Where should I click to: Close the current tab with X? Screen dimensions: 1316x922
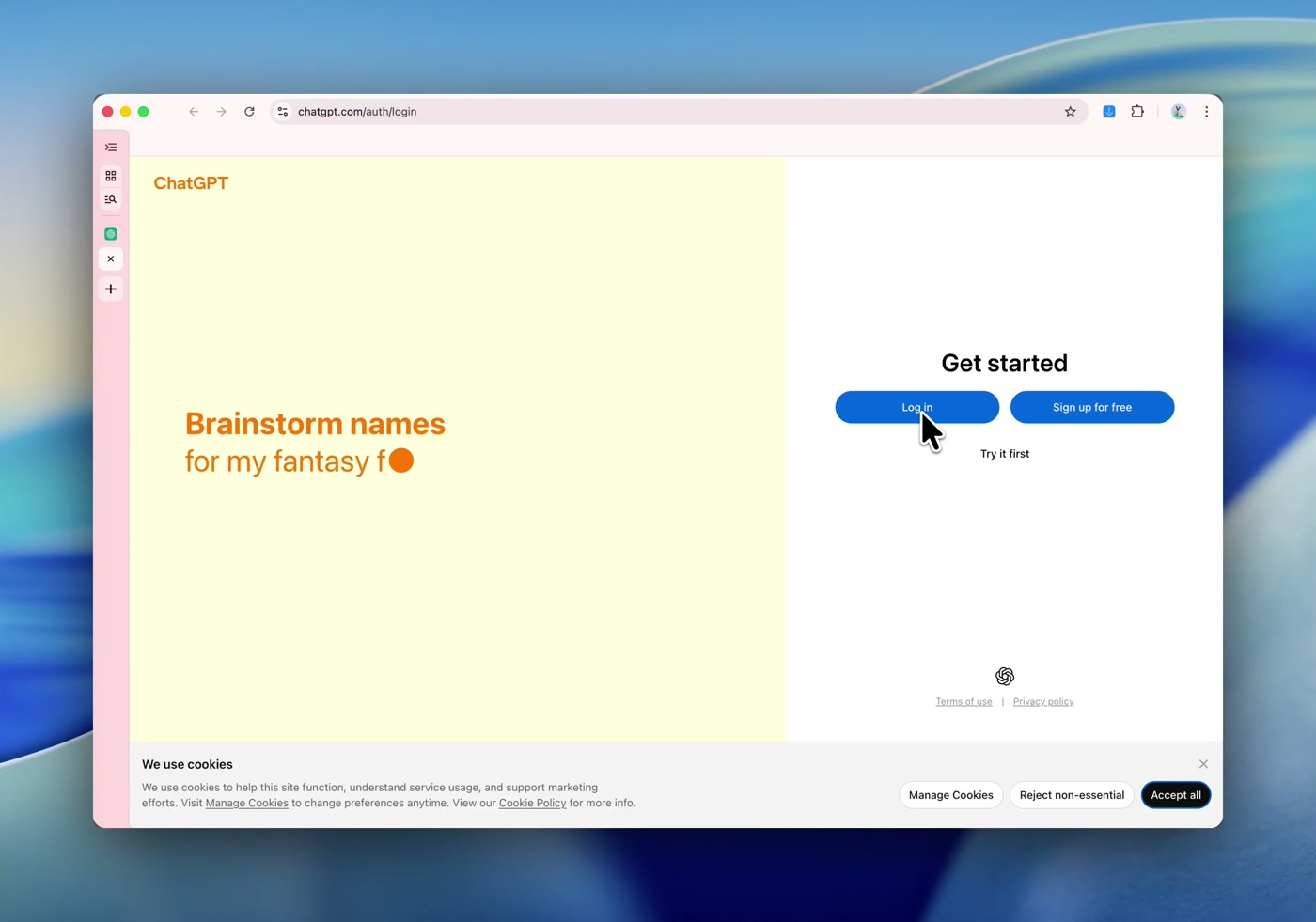point(111,259)
